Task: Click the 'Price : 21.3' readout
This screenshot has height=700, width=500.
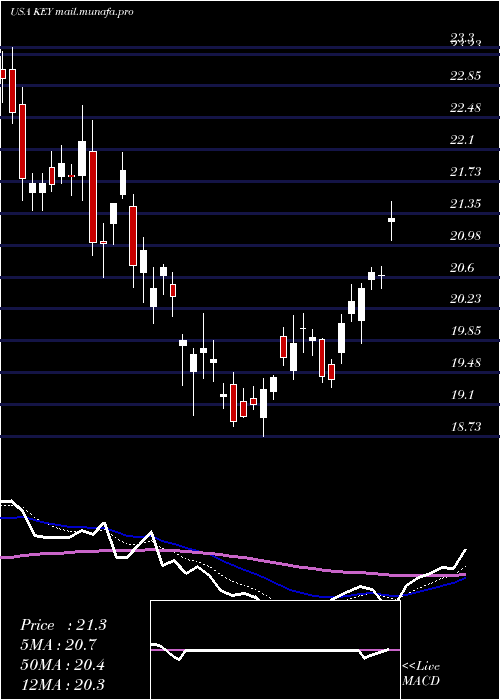Action: (63, 625)
